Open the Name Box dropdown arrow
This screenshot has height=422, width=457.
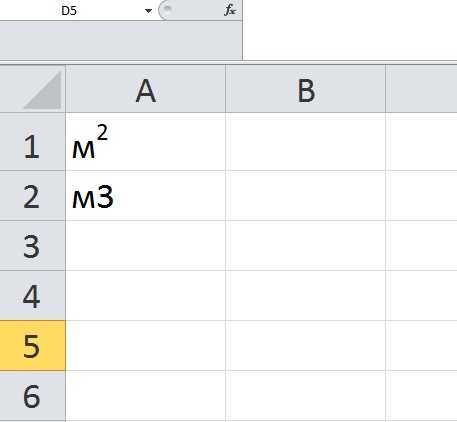[148, 11]
